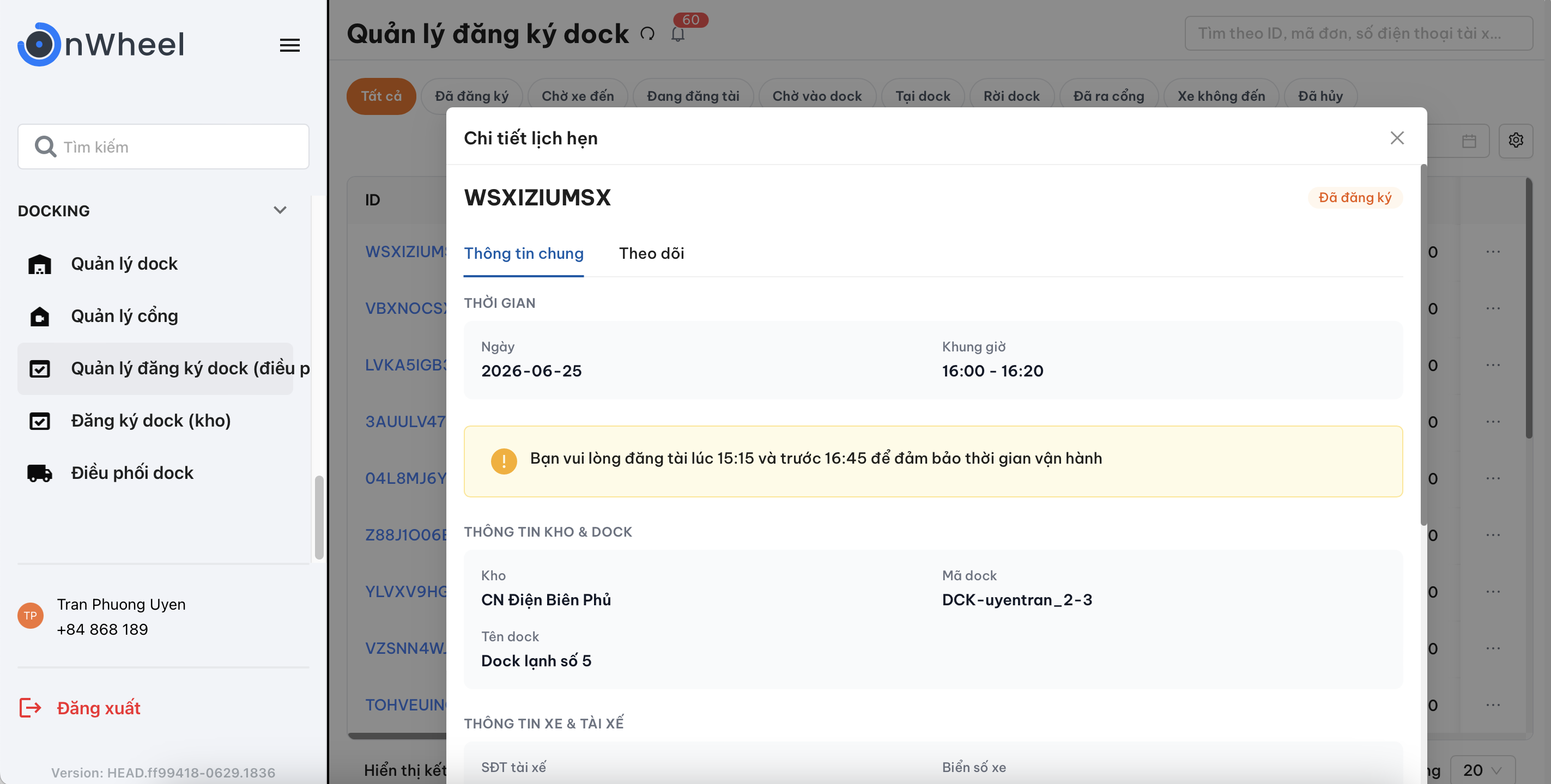Click the dialog vertical scrollbar
This screenshot has width=1551, height=784.
tap(1423, 344)
